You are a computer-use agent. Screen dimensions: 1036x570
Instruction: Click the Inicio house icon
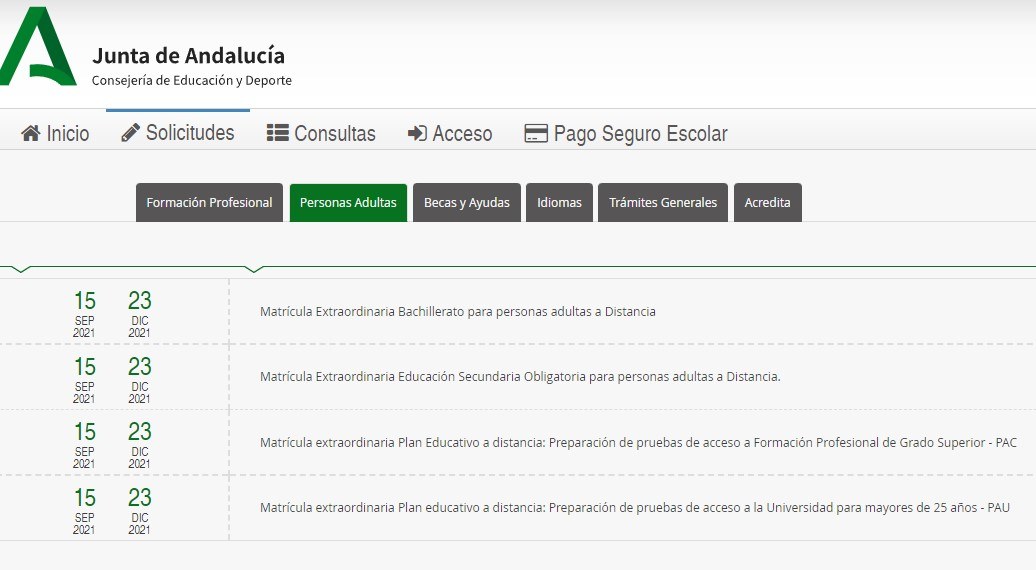pos(31,134)
